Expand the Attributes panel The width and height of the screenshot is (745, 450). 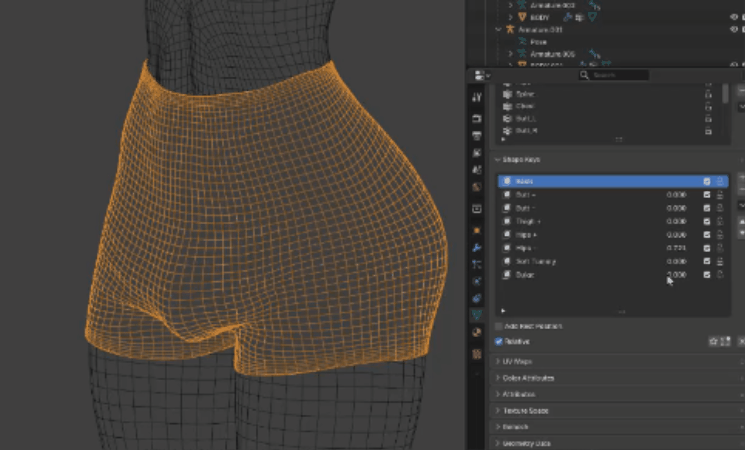[x=497, y=394]
